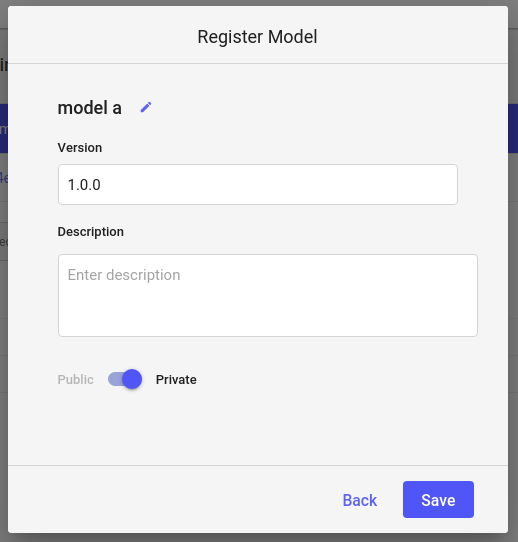
Task: Select the Public label next to the switch
Action: click(75, 380)
